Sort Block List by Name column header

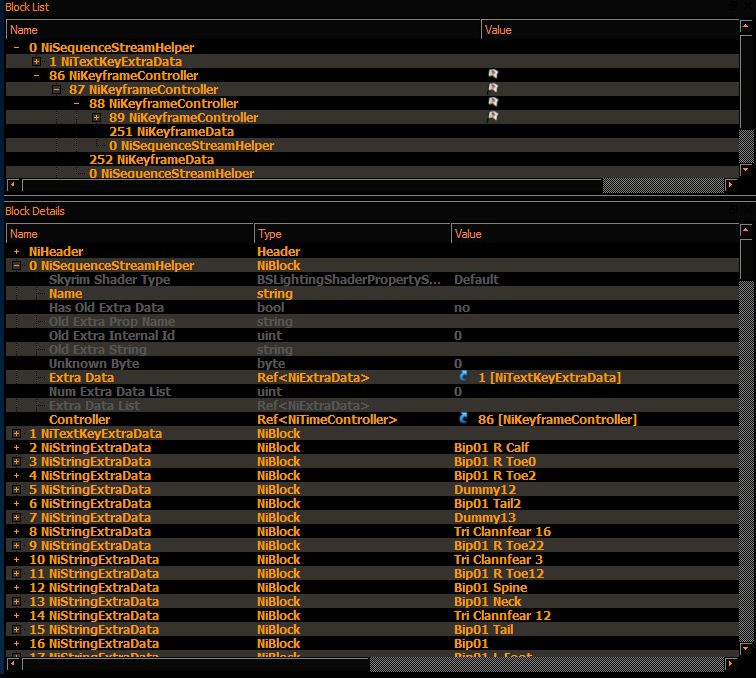point(243,30)
